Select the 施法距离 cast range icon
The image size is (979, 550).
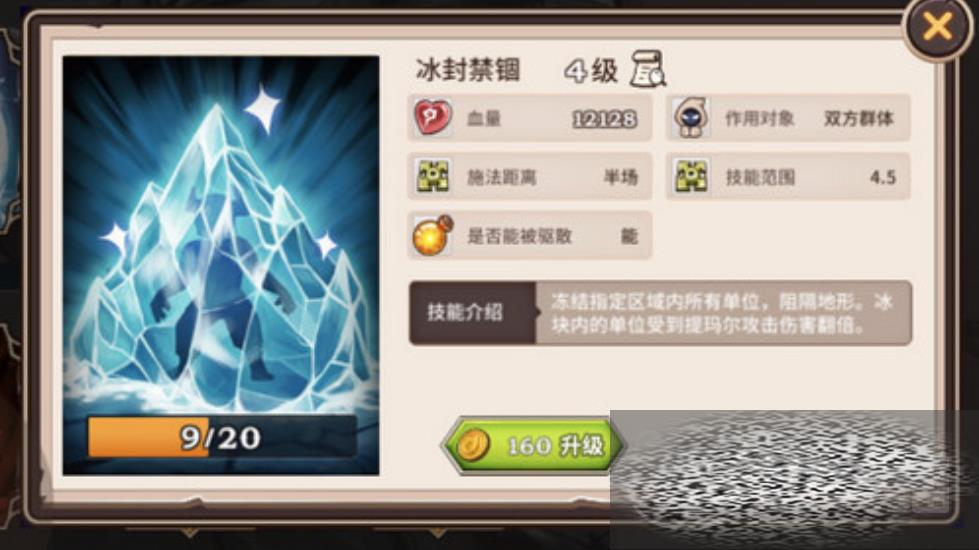[x=432, y=177]
